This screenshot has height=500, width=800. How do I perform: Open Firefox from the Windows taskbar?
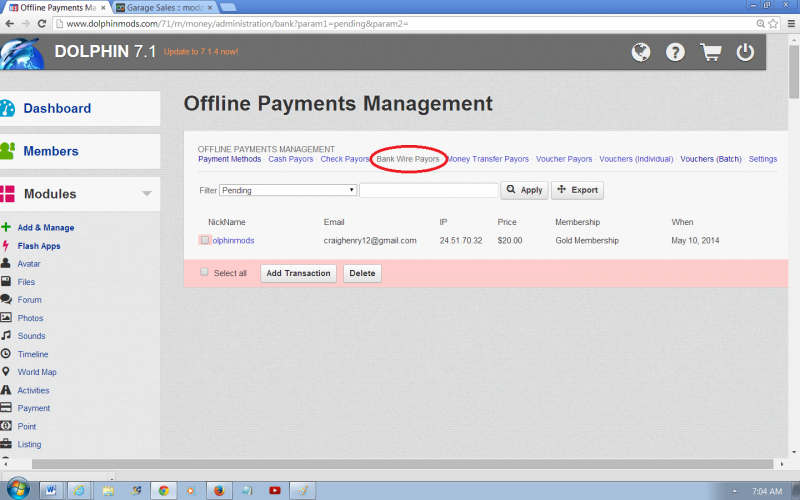click(x=219, y=490)
